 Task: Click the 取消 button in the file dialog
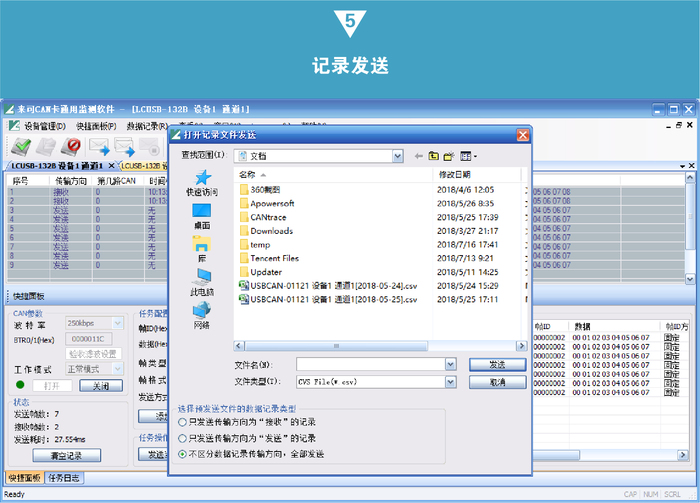(x=497, y=382)
